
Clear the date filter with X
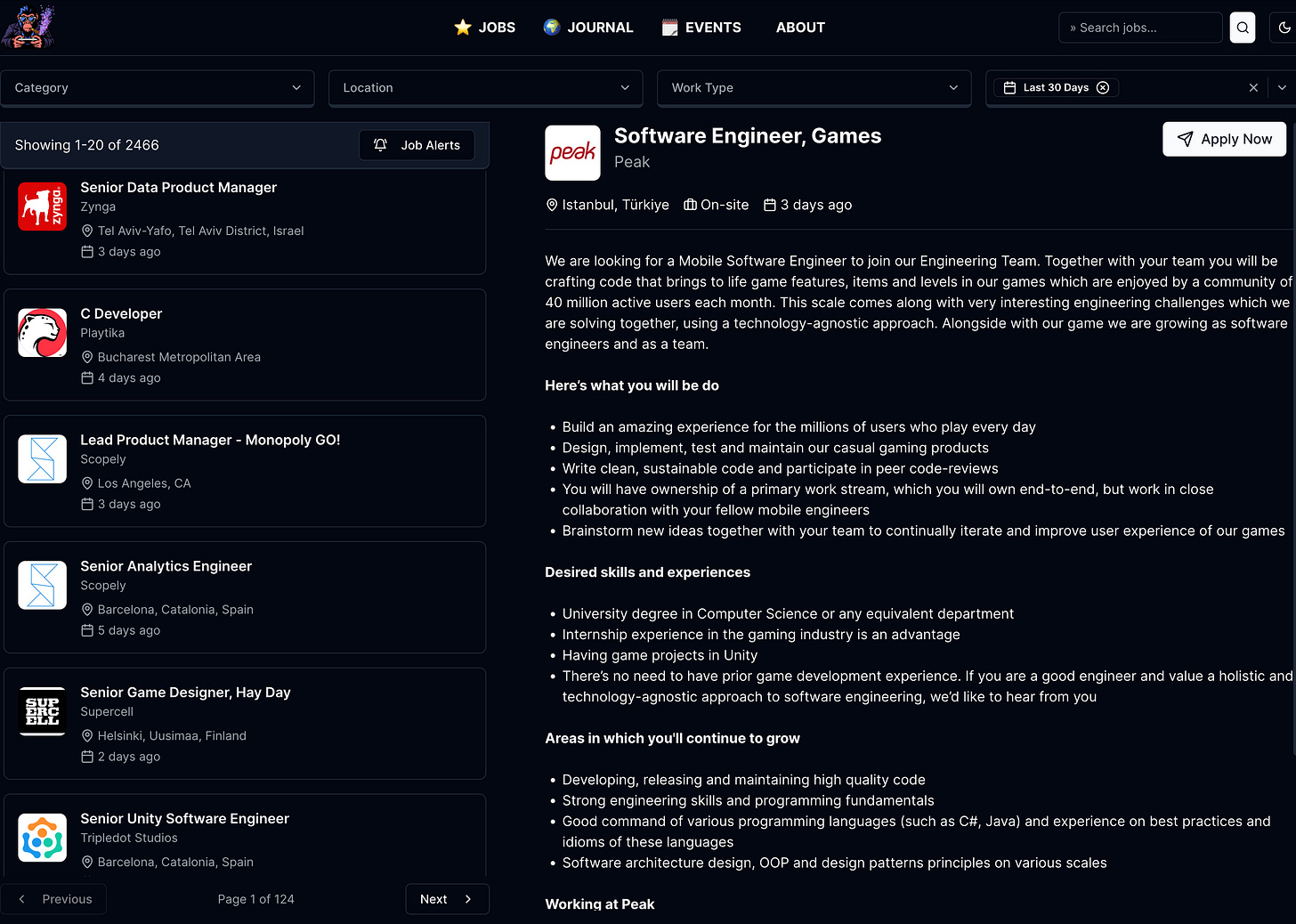1253,87
